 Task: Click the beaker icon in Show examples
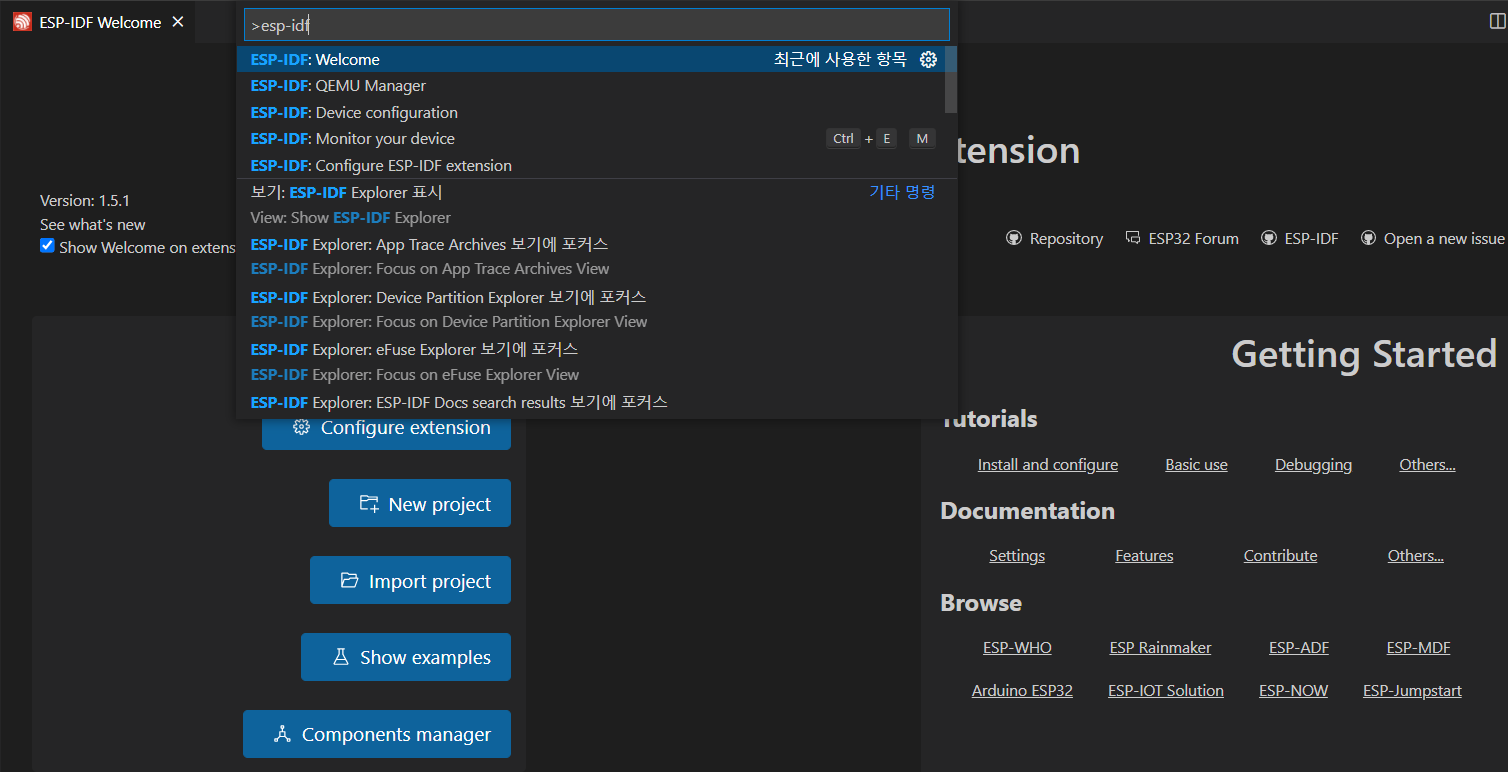pos(341,657)
